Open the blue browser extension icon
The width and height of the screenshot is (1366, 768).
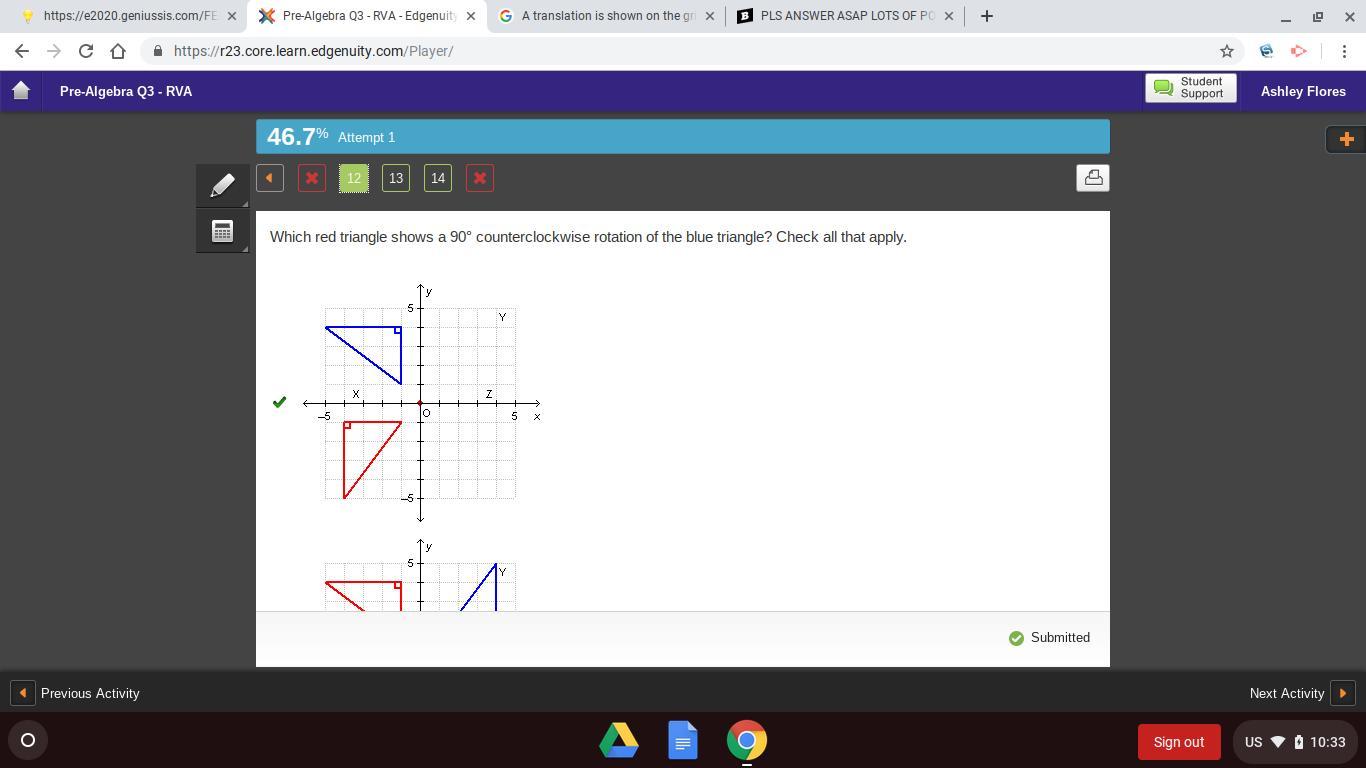point(1266,51)
